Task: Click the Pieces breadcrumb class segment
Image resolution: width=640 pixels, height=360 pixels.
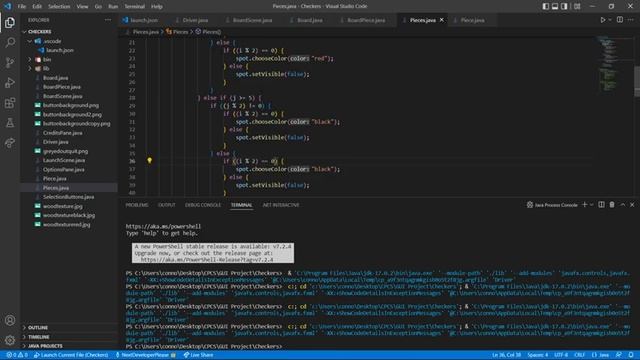Action: pyautogui.click(x=178, y=31)
